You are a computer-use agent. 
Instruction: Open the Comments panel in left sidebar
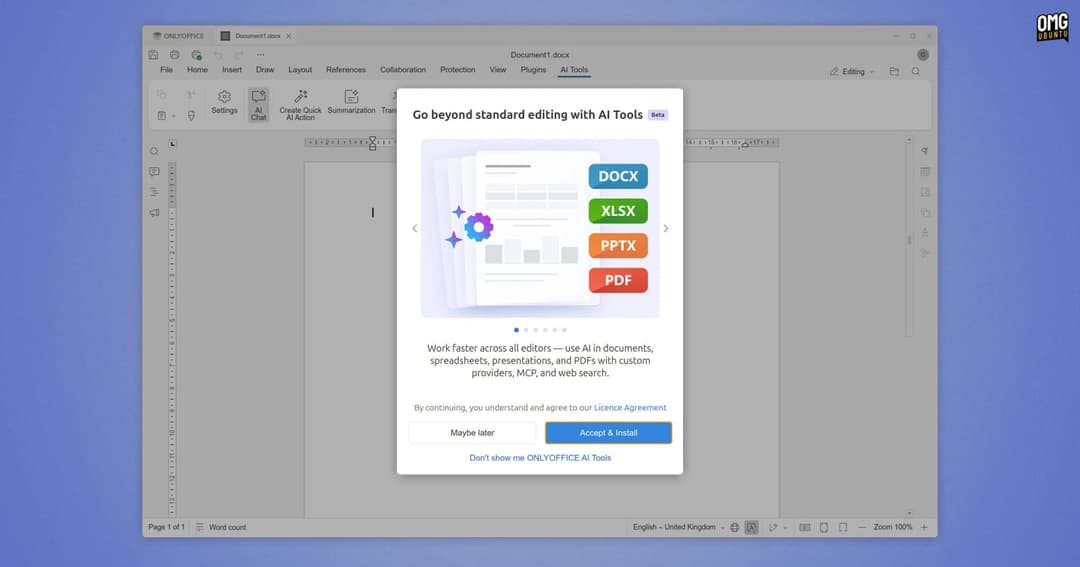[x=154, y=172]
